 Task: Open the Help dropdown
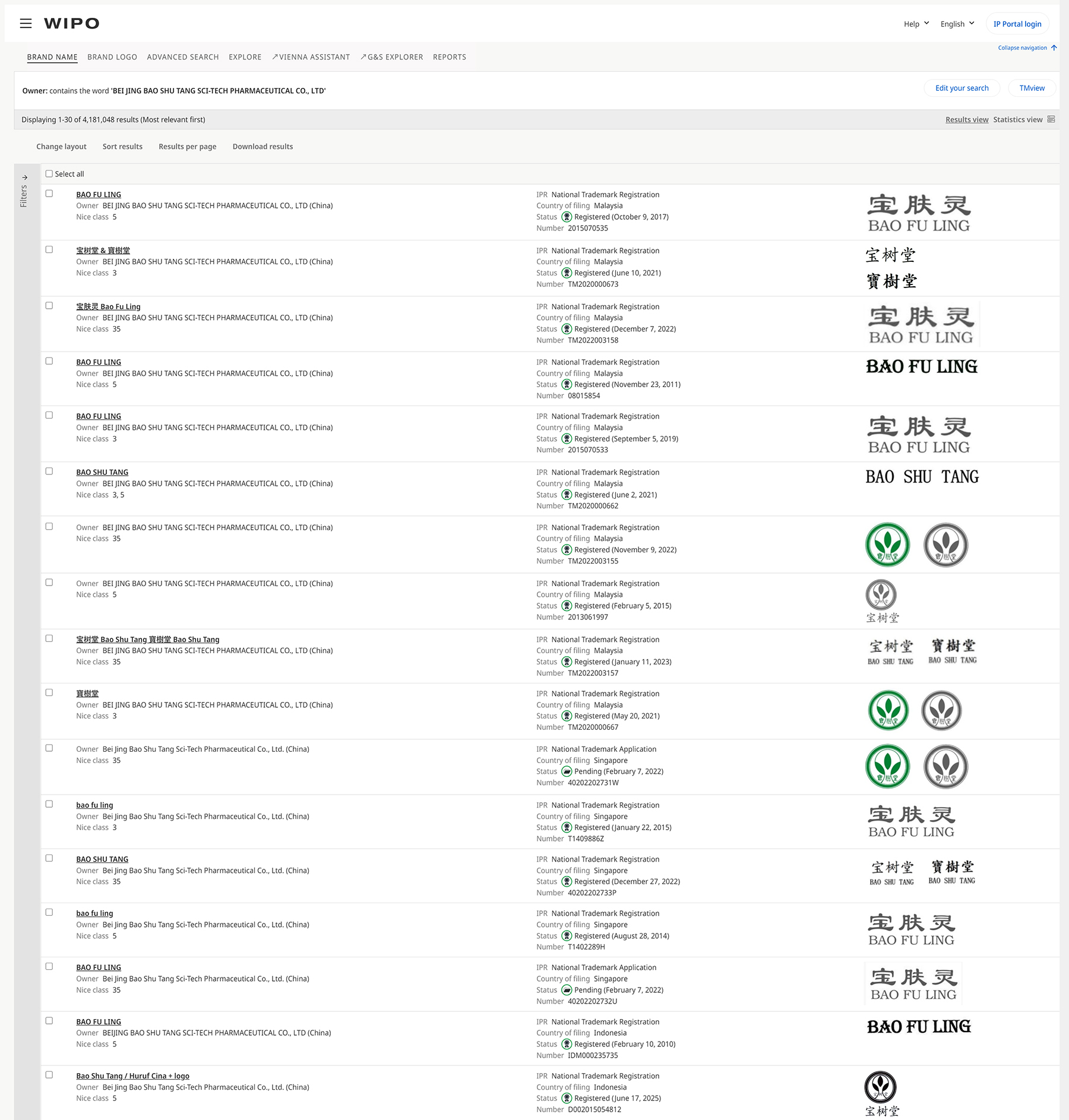[x=916, y=24]
